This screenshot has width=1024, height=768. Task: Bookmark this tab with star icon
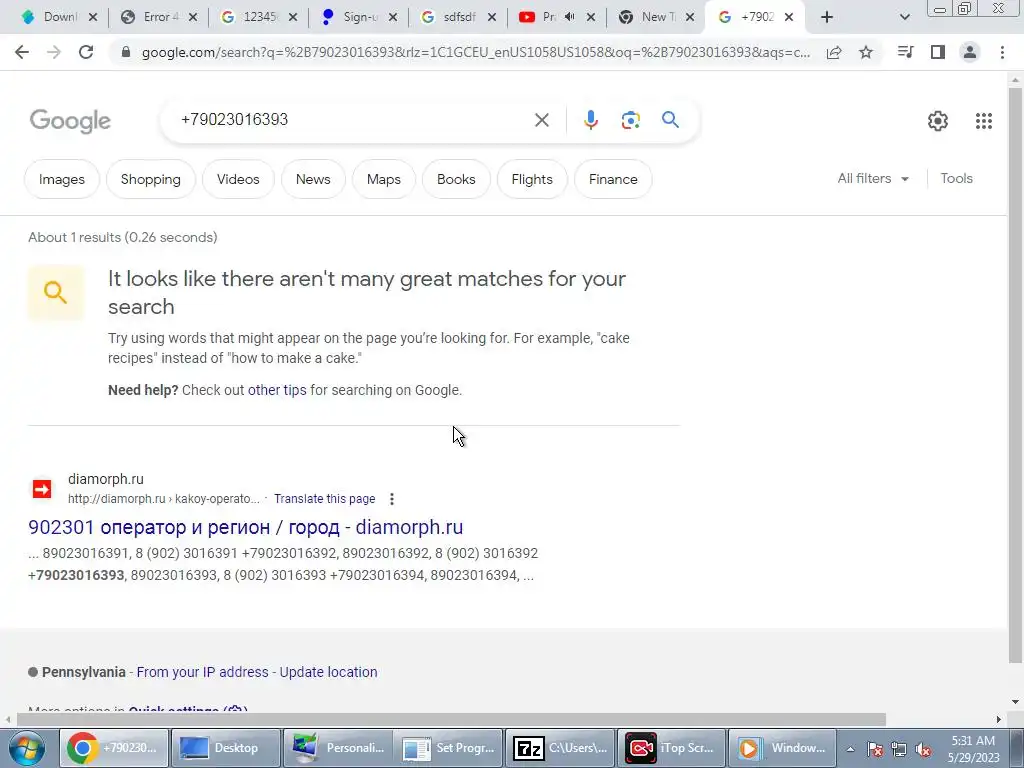tap(866, 52)
